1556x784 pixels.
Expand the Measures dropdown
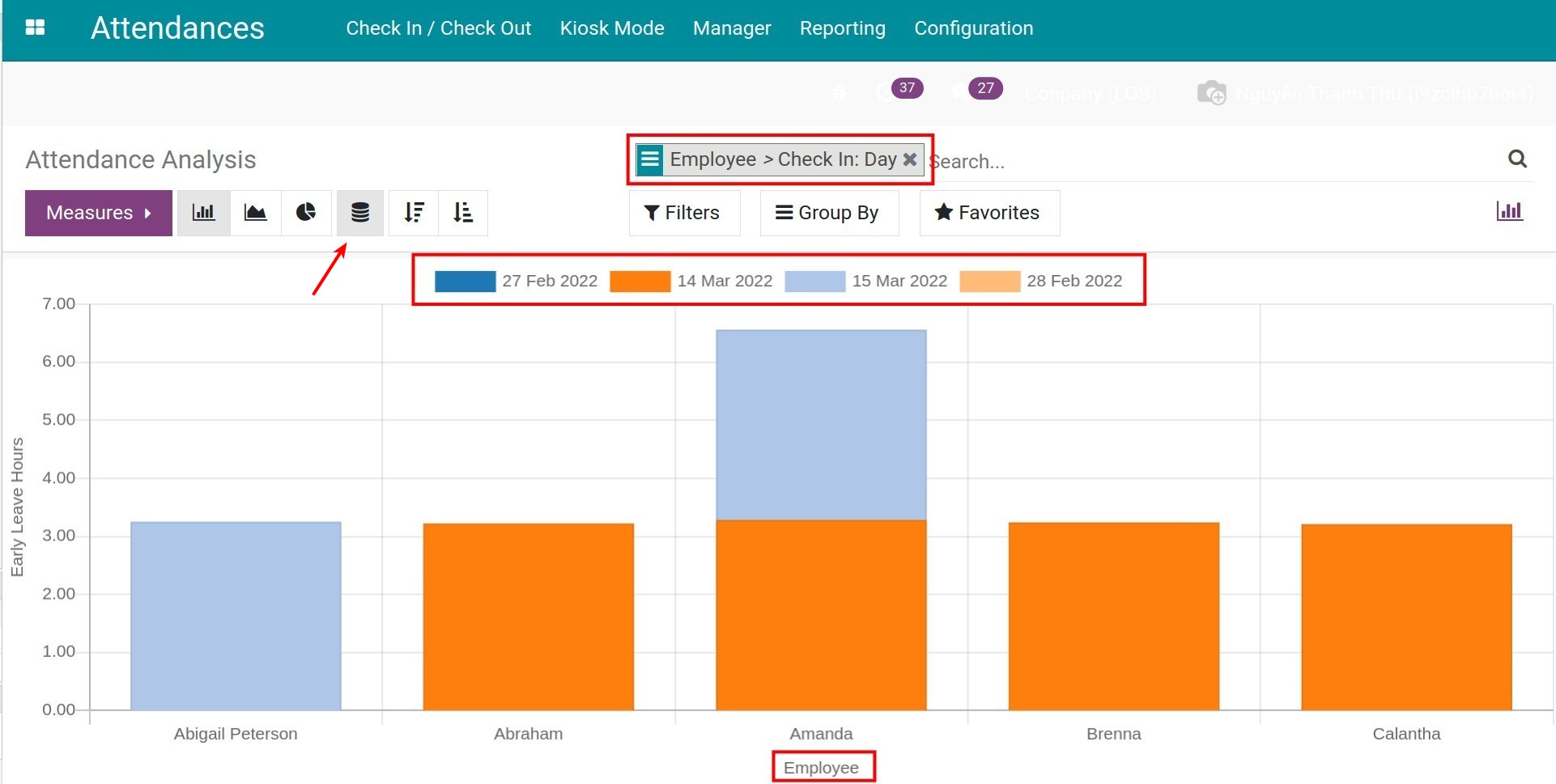pyautogui.click(x=99, y=213)
